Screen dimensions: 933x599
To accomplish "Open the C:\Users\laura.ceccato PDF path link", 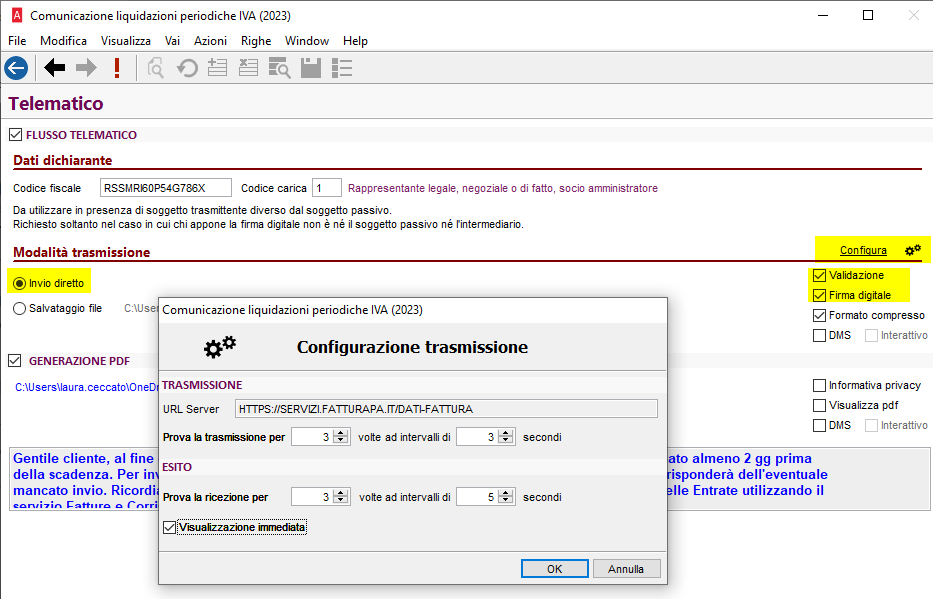I will (87, 387).
